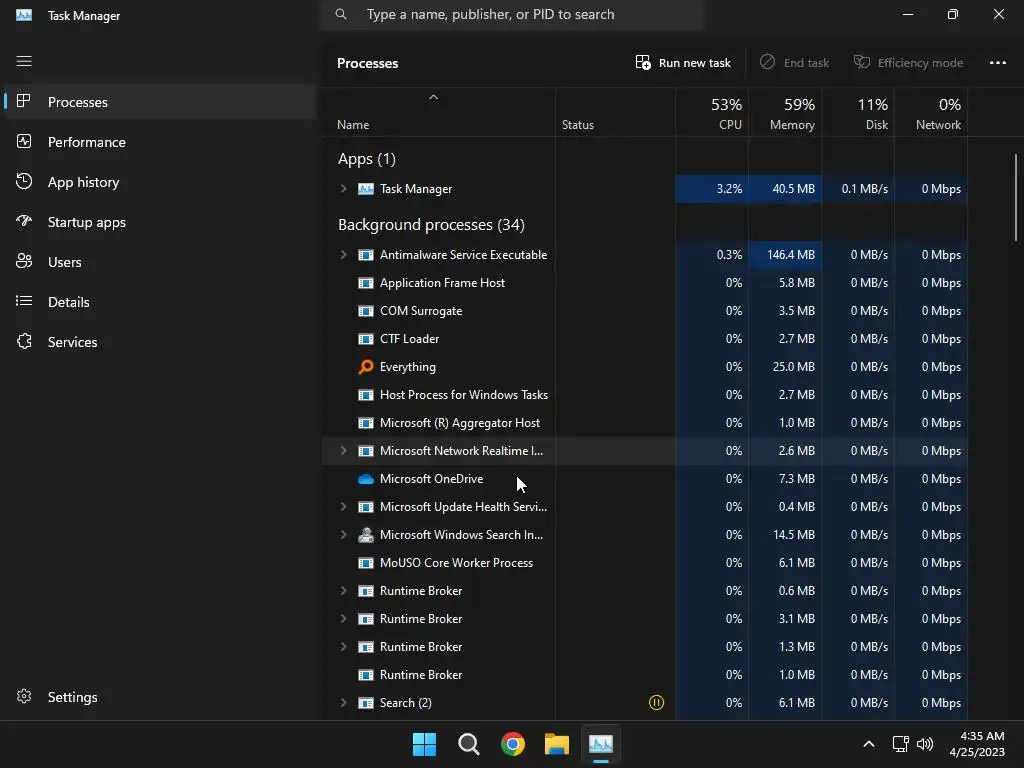Switch to the Performance page

160,142
